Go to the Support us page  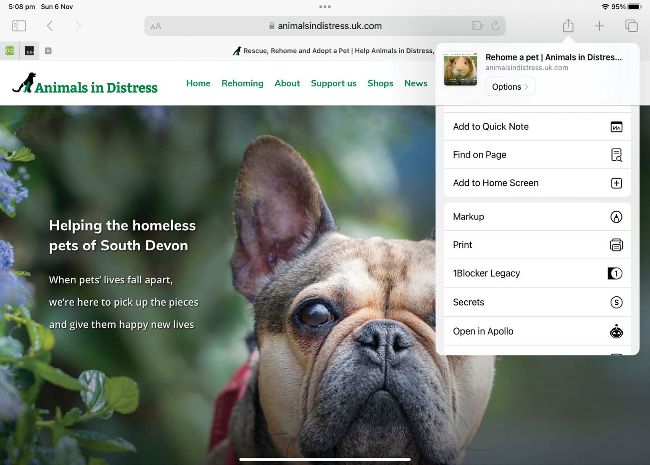point(333,83)
